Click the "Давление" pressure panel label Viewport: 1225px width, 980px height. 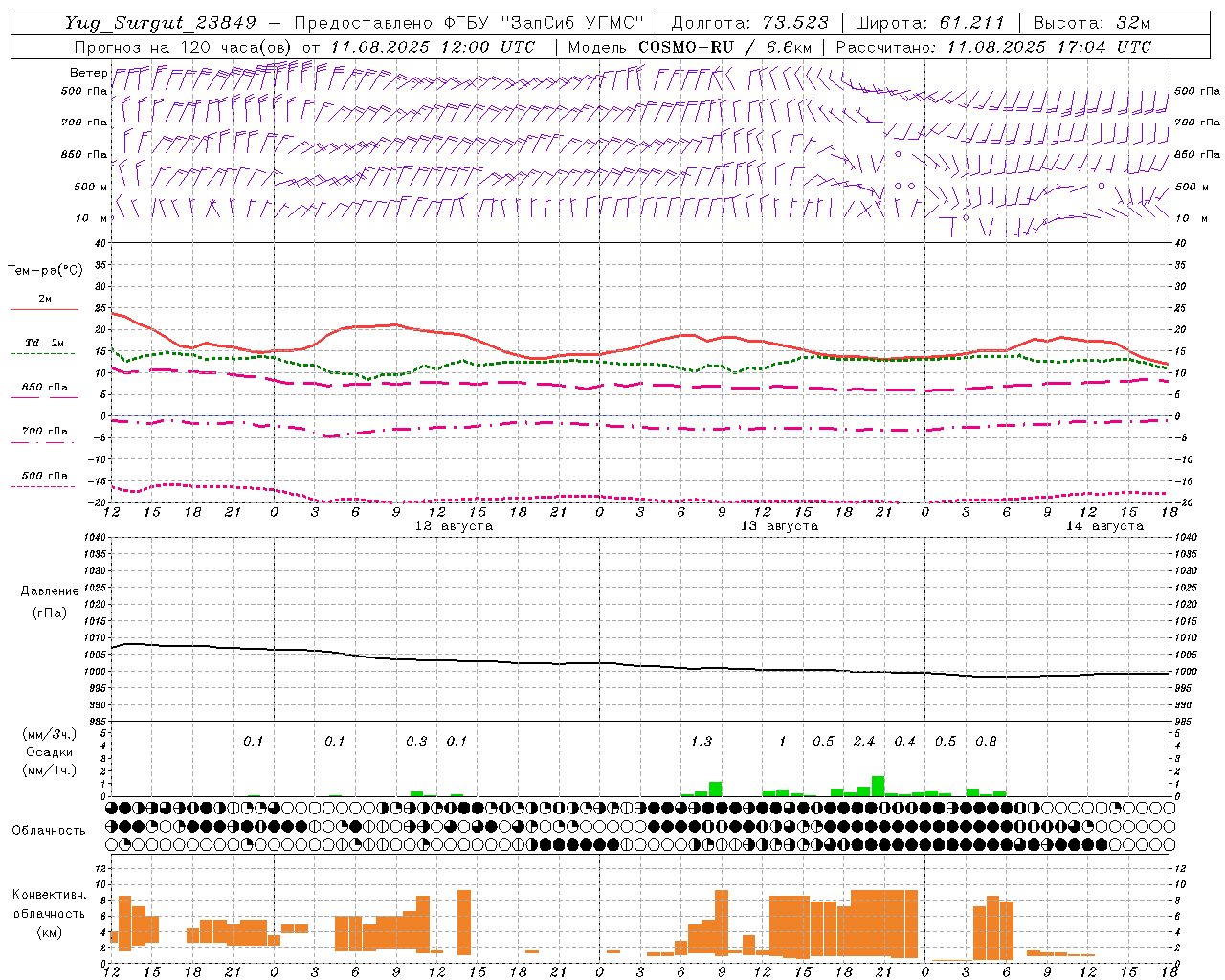coord(50,591)
